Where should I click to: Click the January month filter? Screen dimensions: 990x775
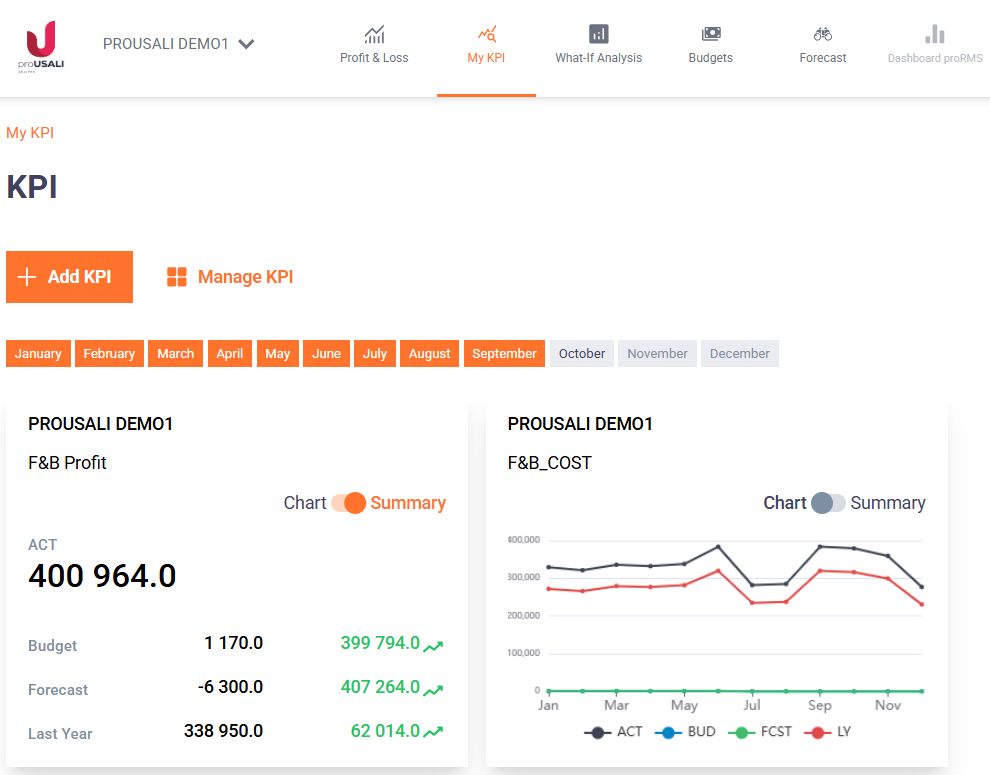pos(38,354)
